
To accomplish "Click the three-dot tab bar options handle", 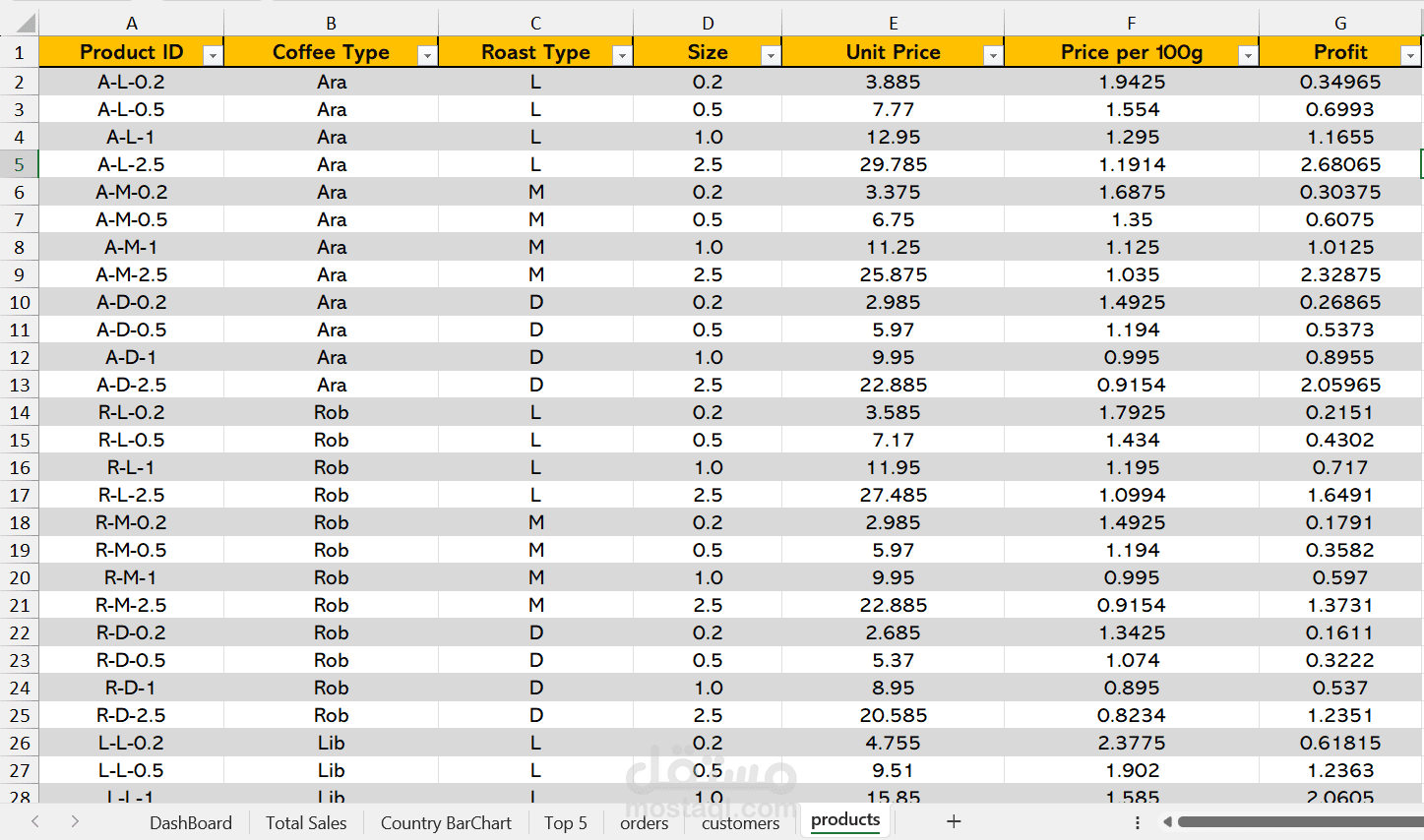I will 1138,822.
